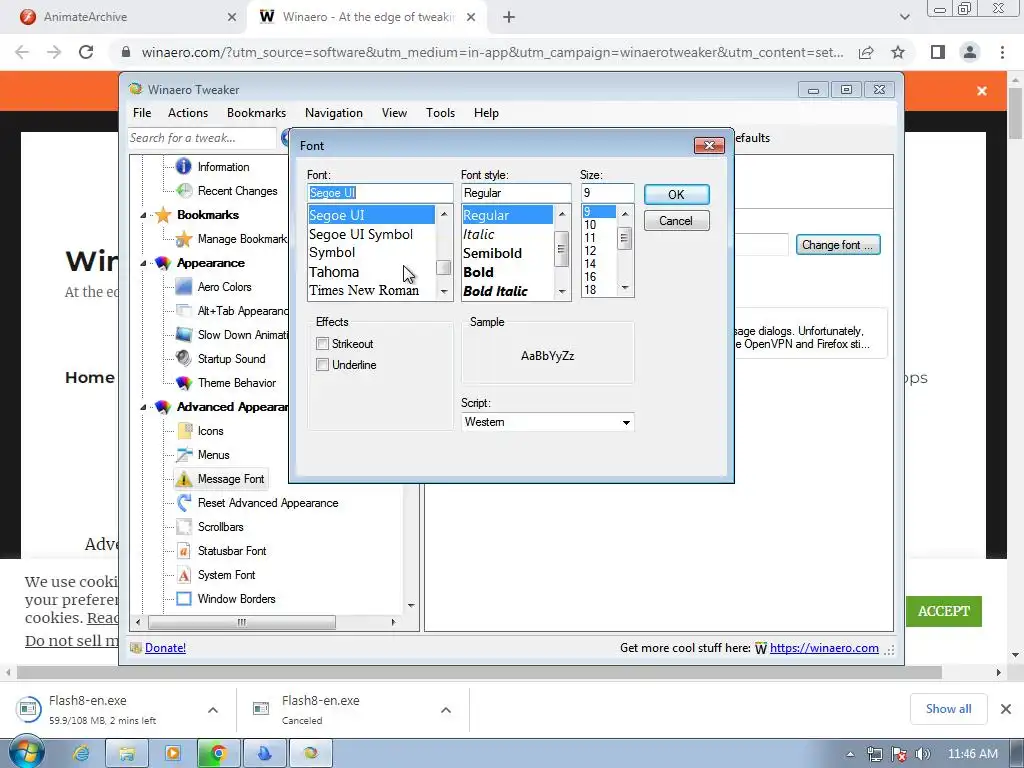This screenshot has height=768, width=1024.
Task: Click the Statusbar Font icon
Action: click(x=184, y=551)
